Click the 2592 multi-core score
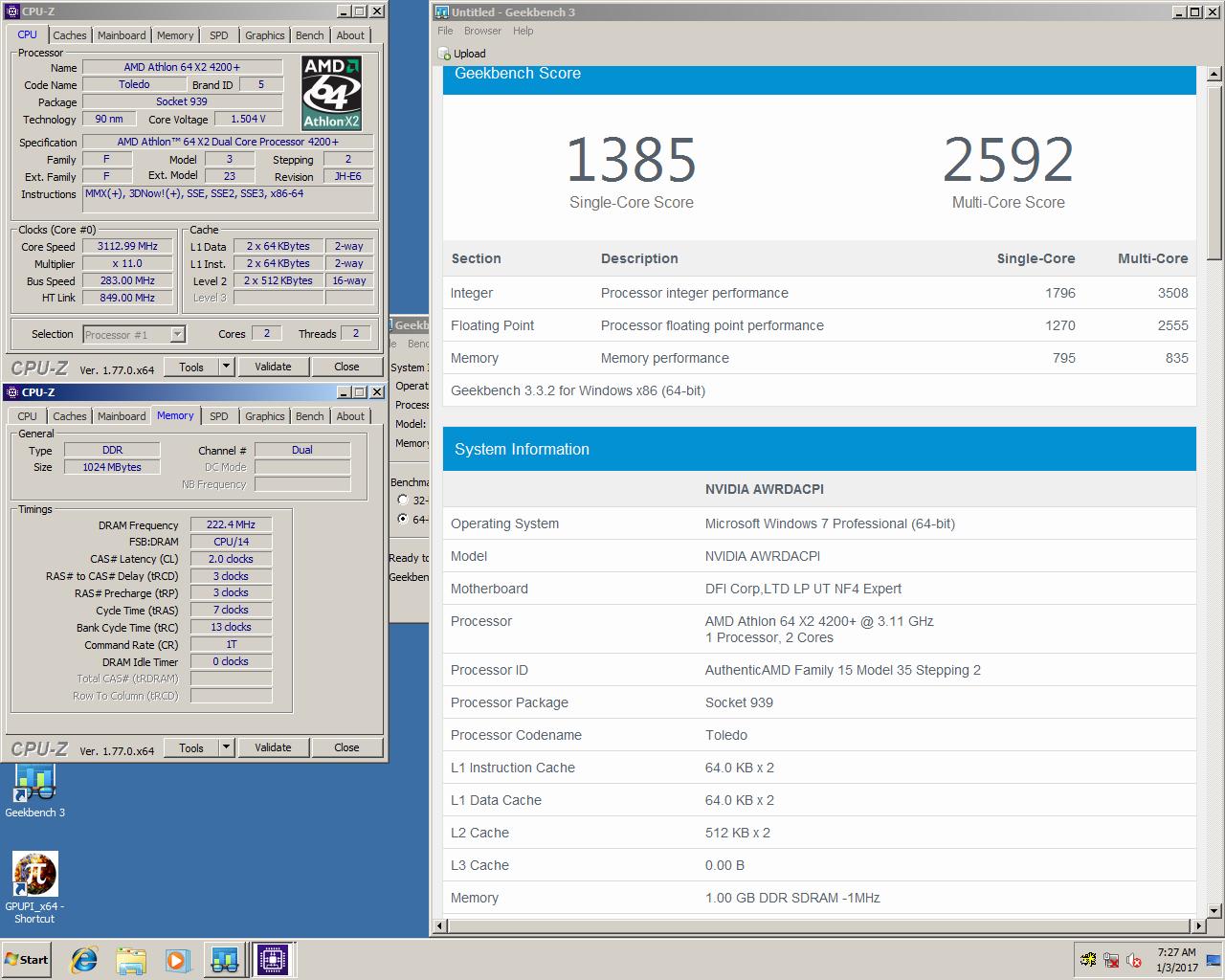The image size is (1225, 980). [x=1008, y=160]
